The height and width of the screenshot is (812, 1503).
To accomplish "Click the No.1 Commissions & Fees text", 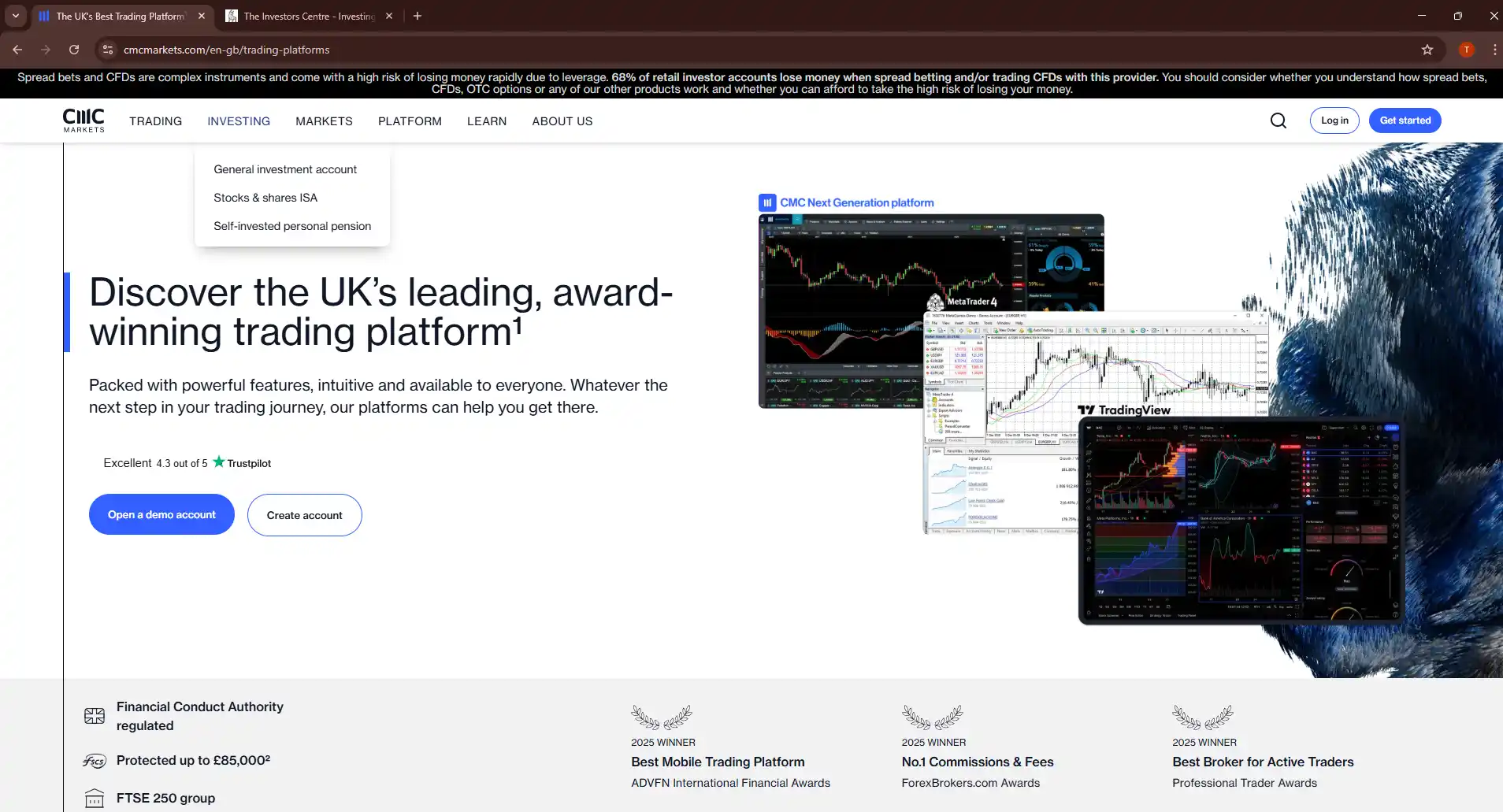I will [x=978, y=762].
